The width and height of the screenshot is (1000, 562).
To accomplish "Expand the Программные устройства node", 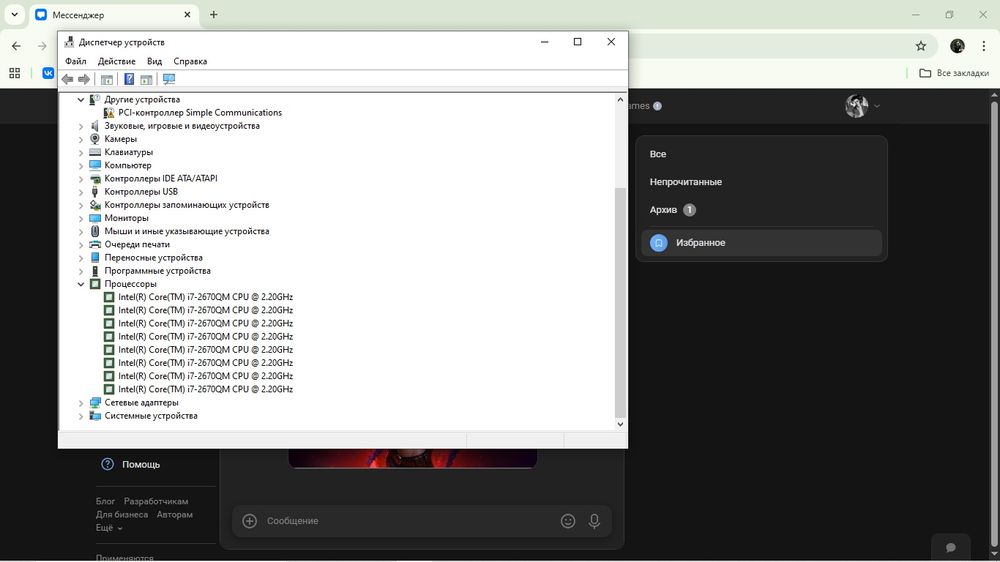I will click(81, 270).
